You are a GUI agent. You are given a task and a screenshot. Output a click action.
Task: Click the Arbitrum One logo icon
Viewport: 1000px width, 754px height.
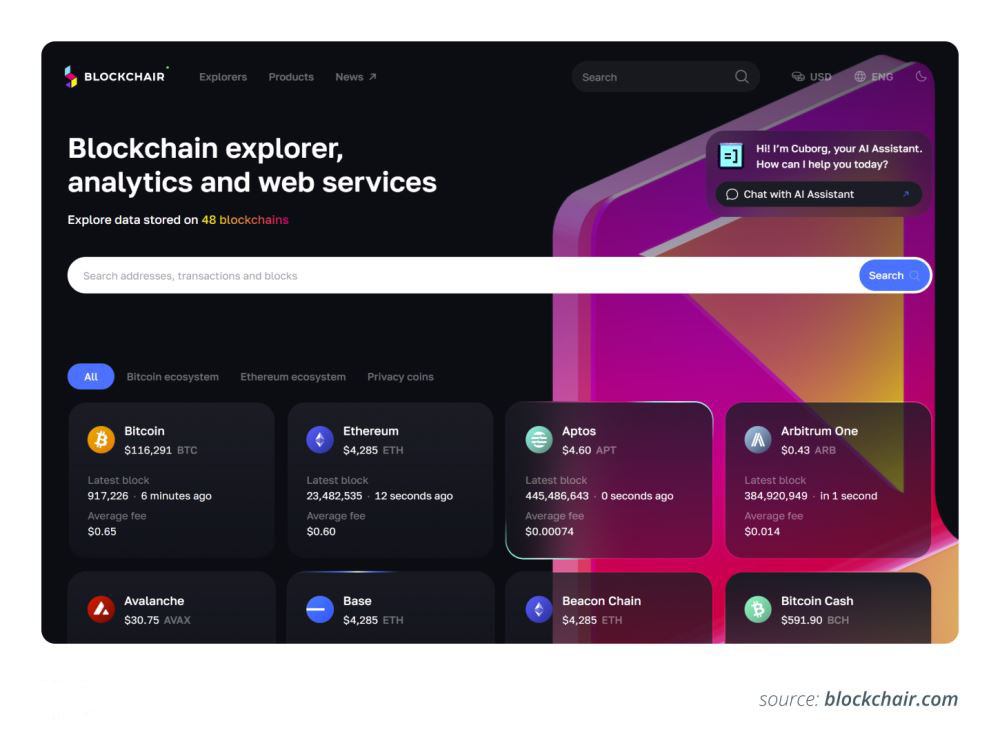756,439
